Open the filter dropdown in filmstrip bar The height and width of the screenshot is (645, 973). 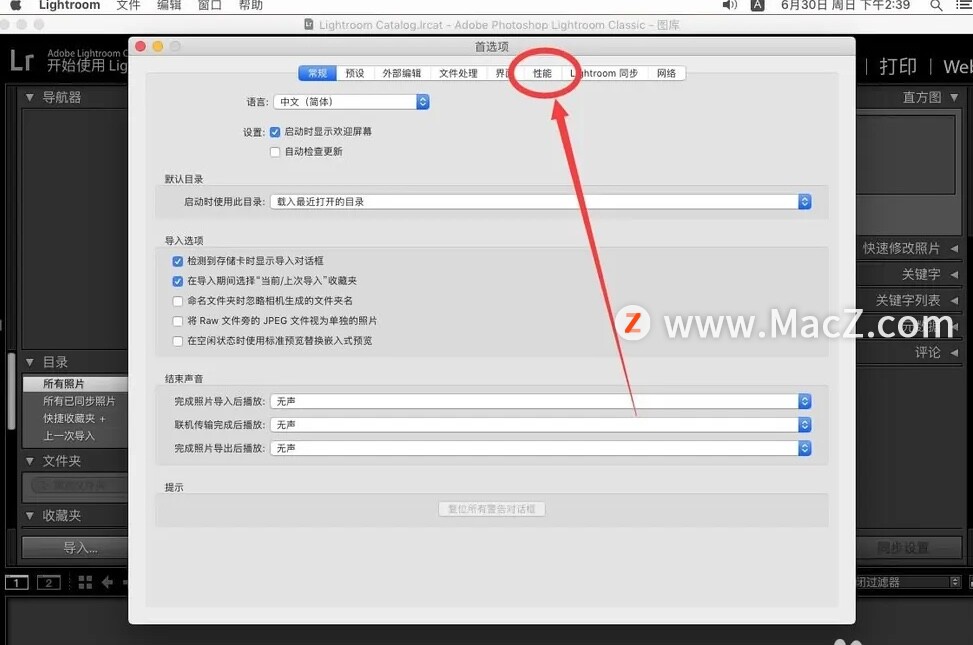[908, 582]
